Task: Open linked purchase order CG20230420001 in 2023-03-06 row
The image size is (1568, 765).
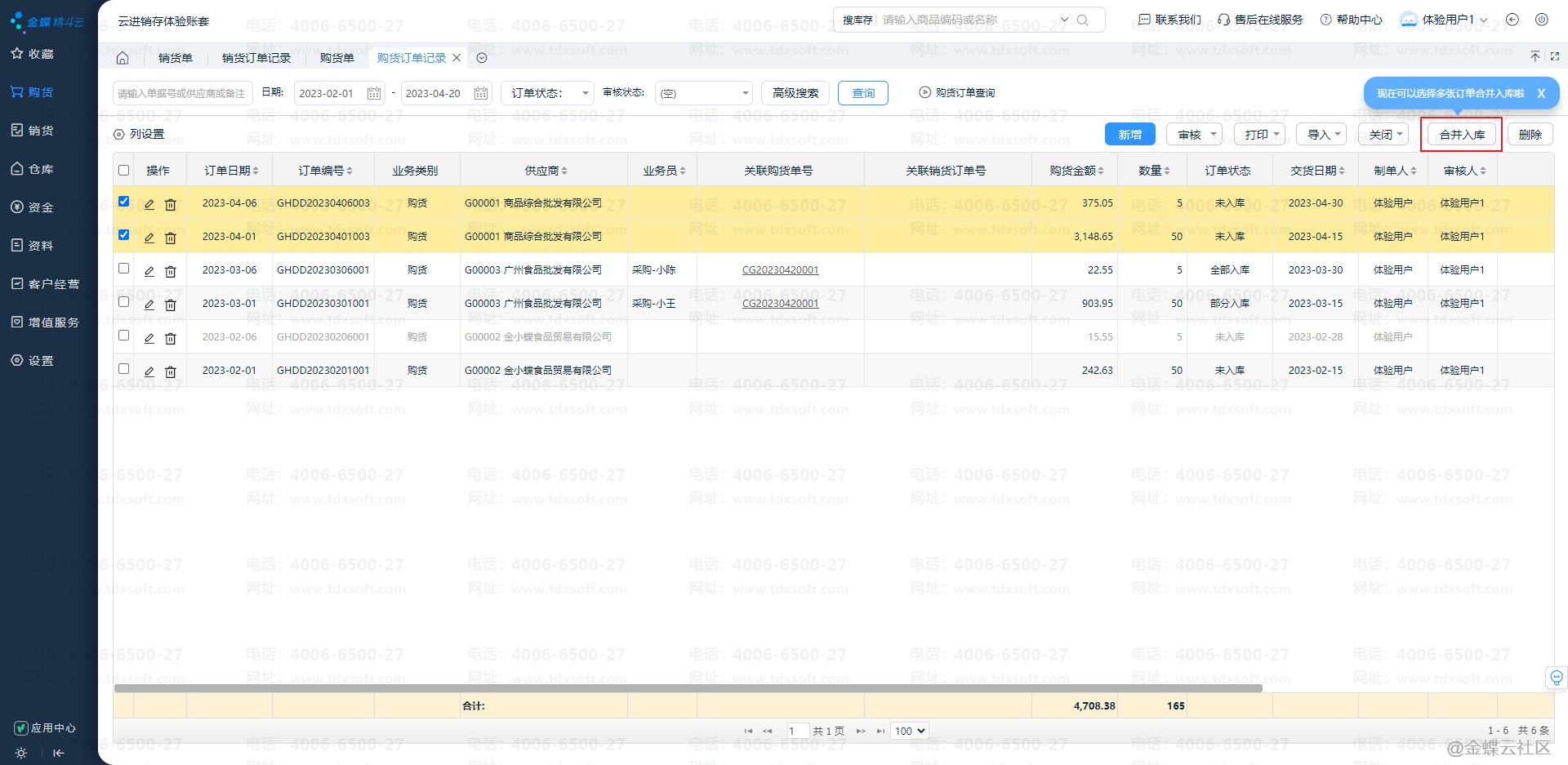Action: click(x=780, y=270)
